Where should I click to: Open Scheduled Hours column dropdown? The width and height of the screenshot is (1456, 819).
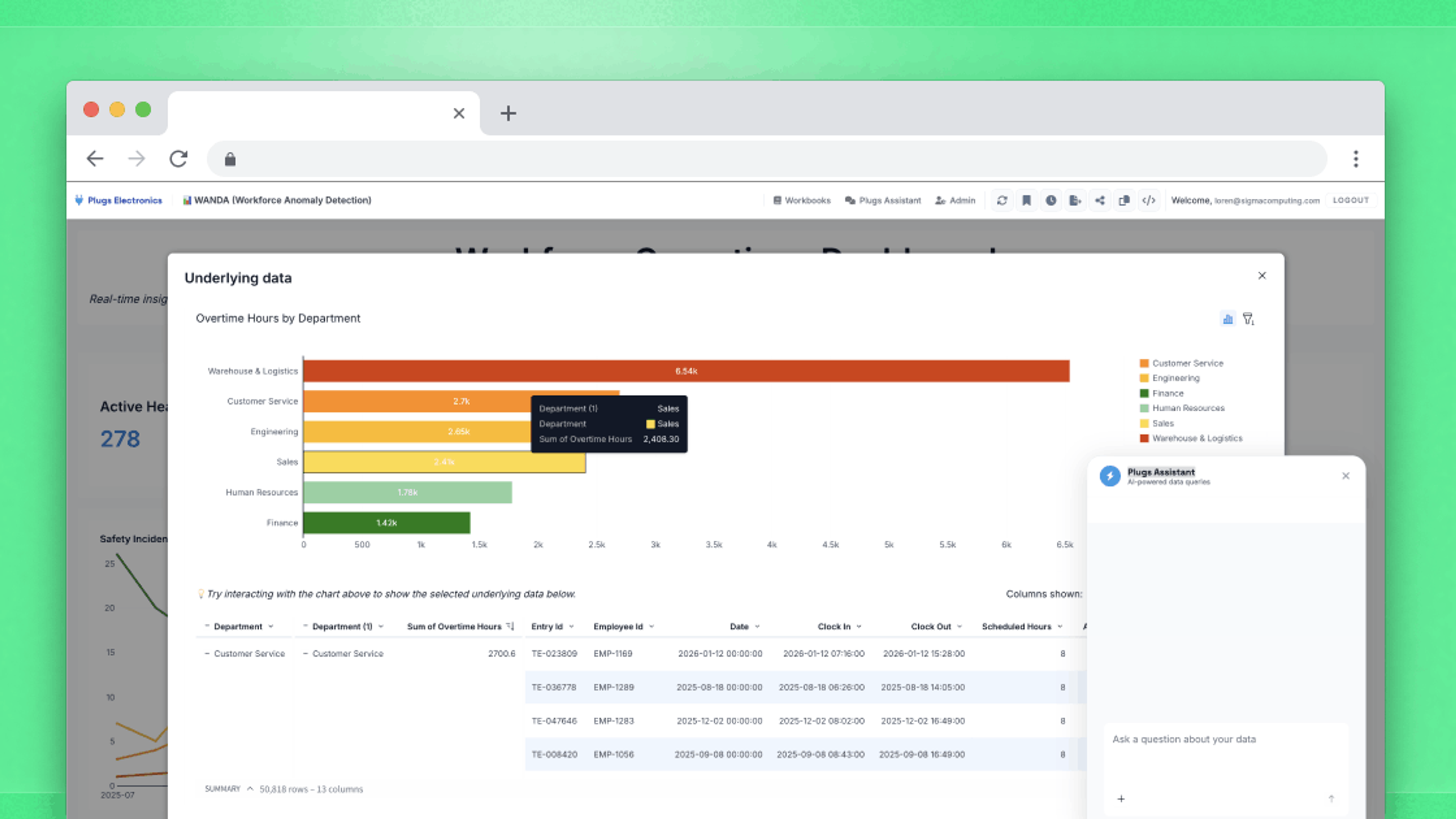click(x=1060, y=626)
